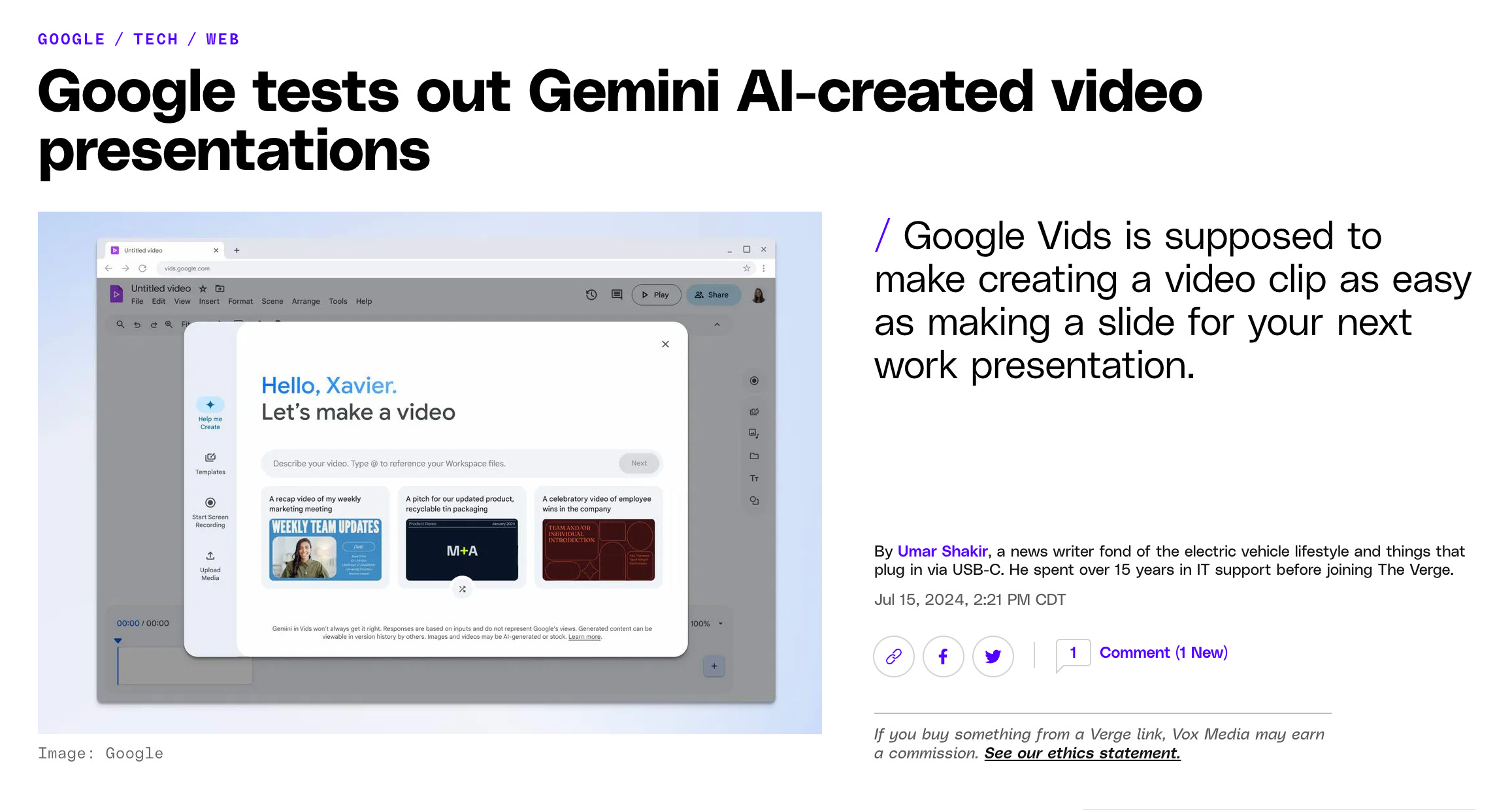Open Comment (1 New) link
The width and height of the screenshot is (1512, 810).
point(1163,653)
